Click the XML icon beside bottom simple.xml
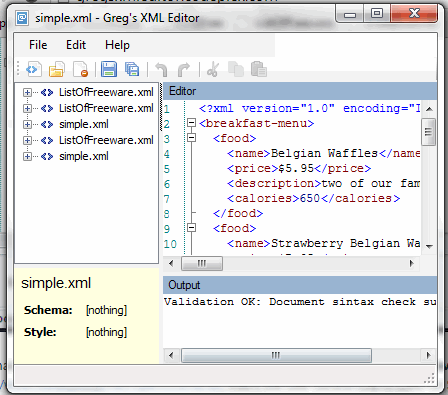Screen dimensions: 448x395 coord(47,156)
